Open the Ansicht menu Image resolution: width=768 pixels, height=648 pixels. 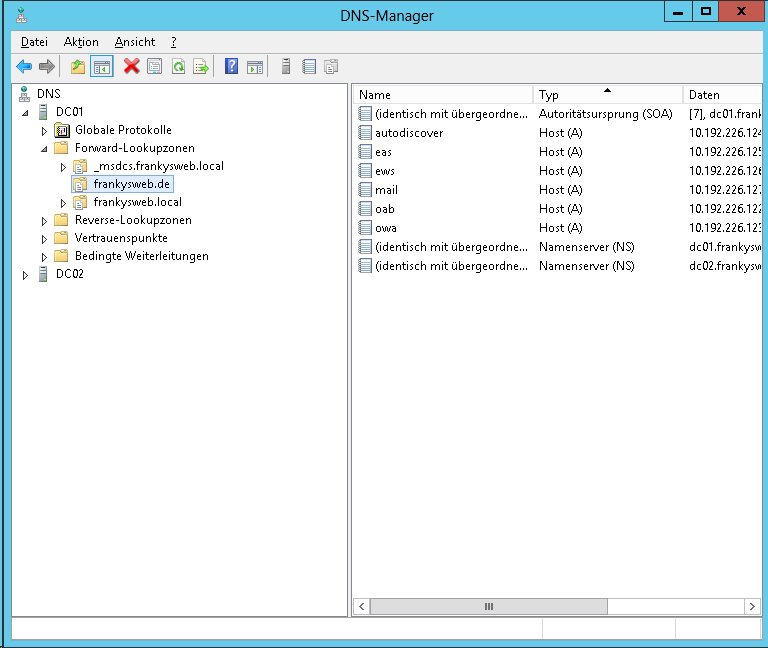(x=135, y=42)
